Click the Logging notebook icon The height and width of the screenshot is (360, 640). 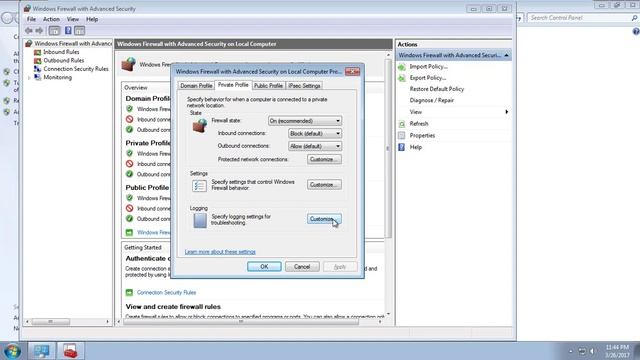(x=200, y=220)
